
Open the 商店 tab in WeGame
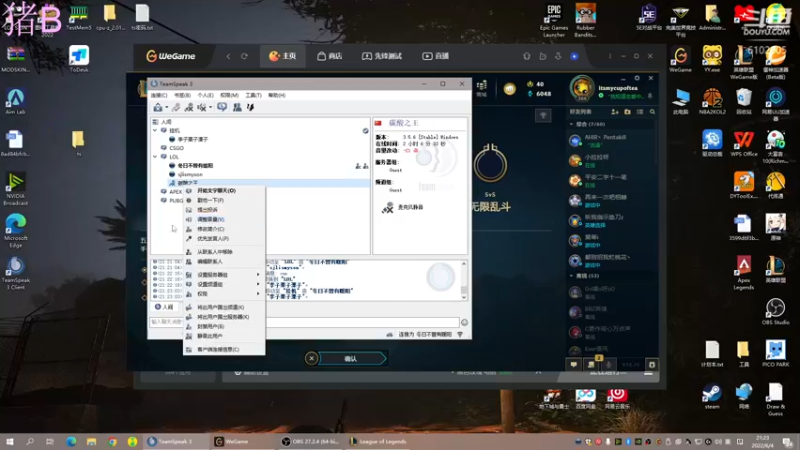(x=330, y=56)
